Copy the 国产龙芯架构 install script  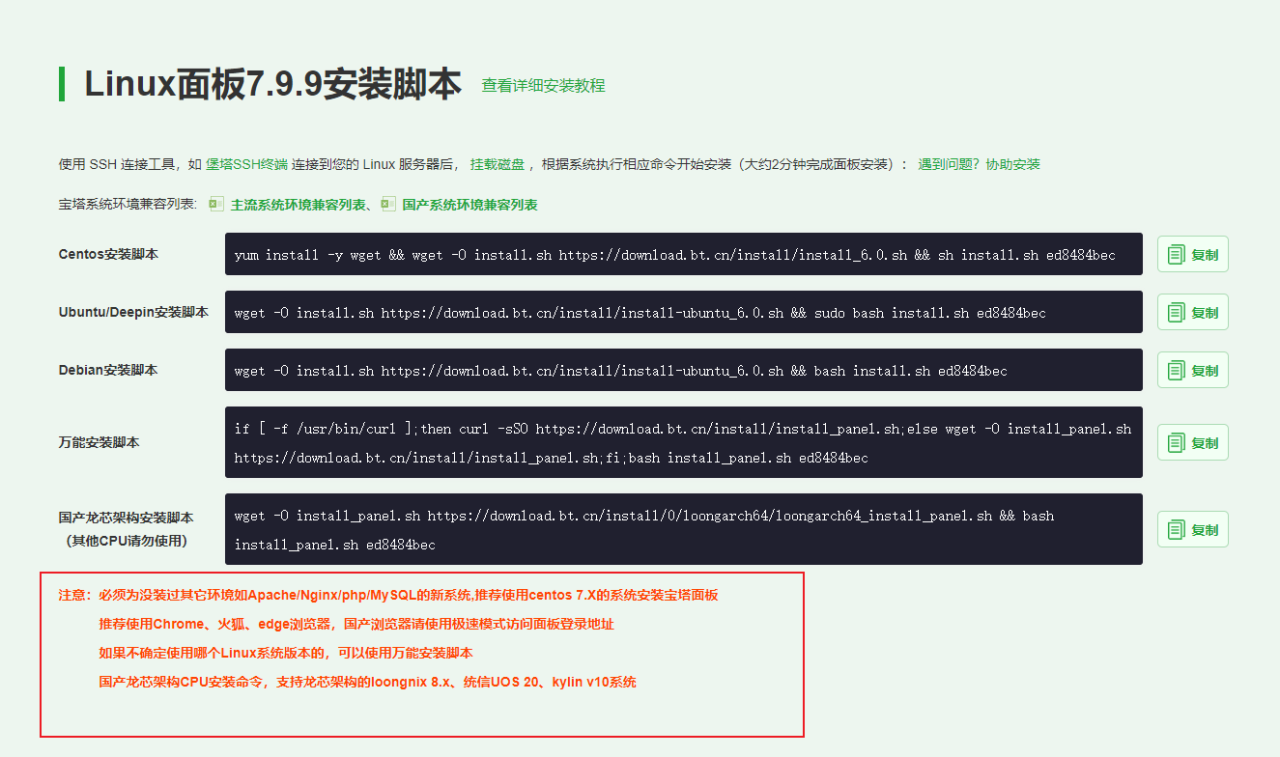pos(1192,529)
